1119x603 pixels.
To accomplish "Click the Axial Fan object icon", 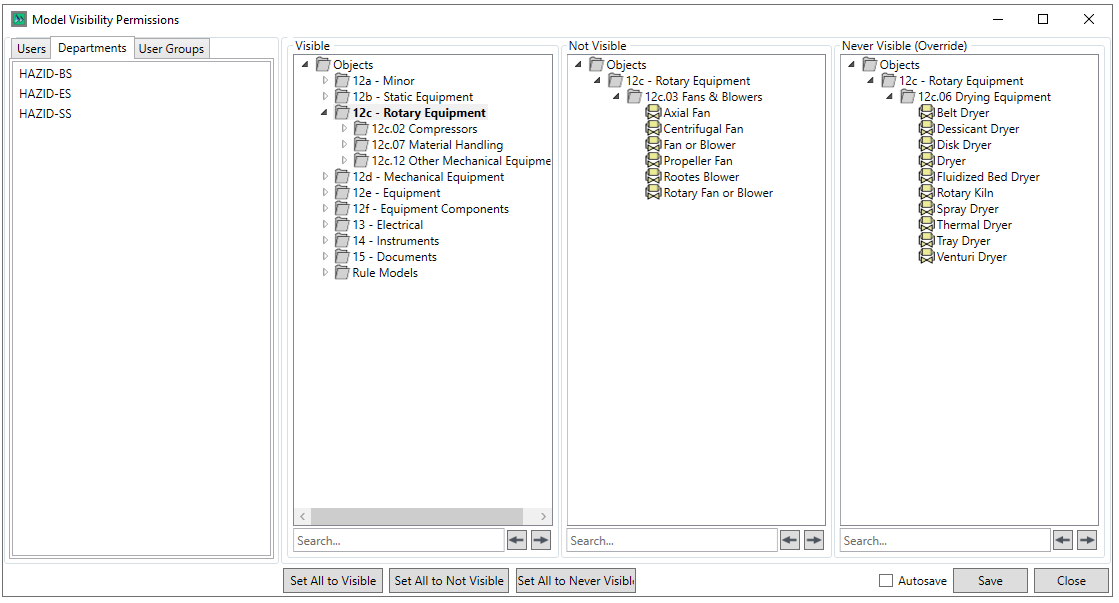I will pyautogui.click(x=654, y=113).
